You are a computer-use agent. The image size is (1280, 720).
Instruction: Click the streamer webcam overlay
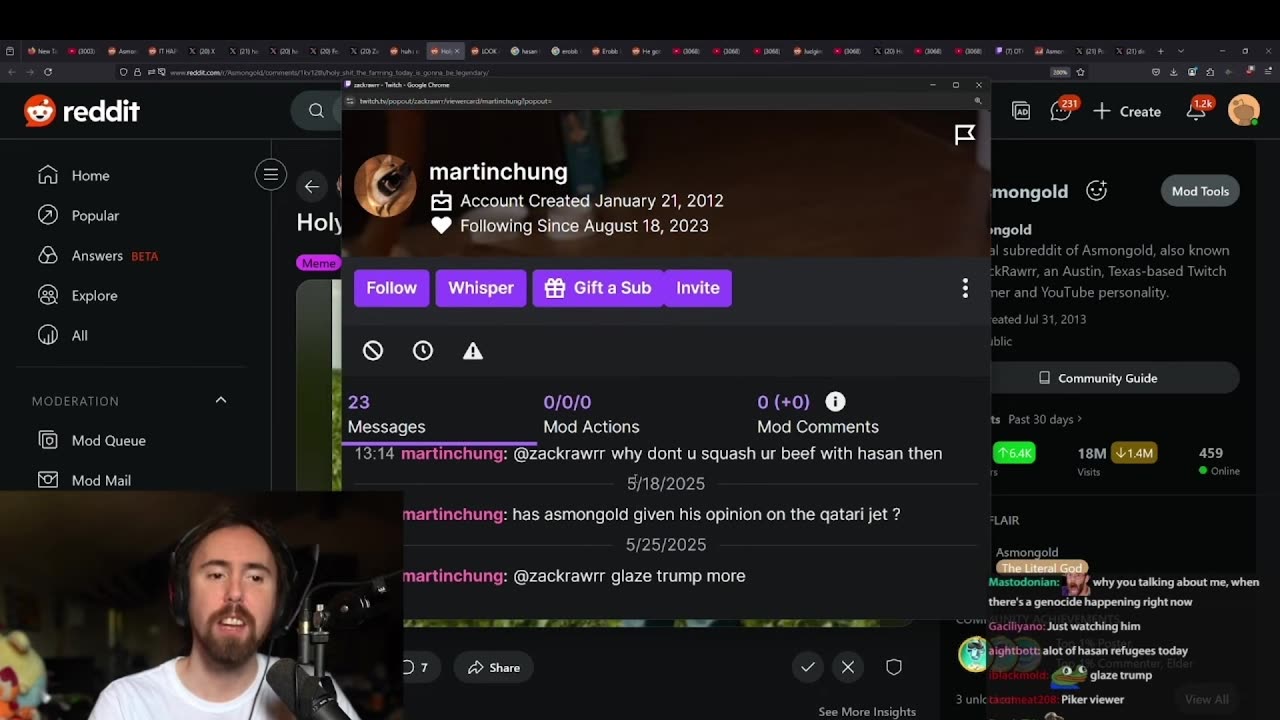coord(200,605)
